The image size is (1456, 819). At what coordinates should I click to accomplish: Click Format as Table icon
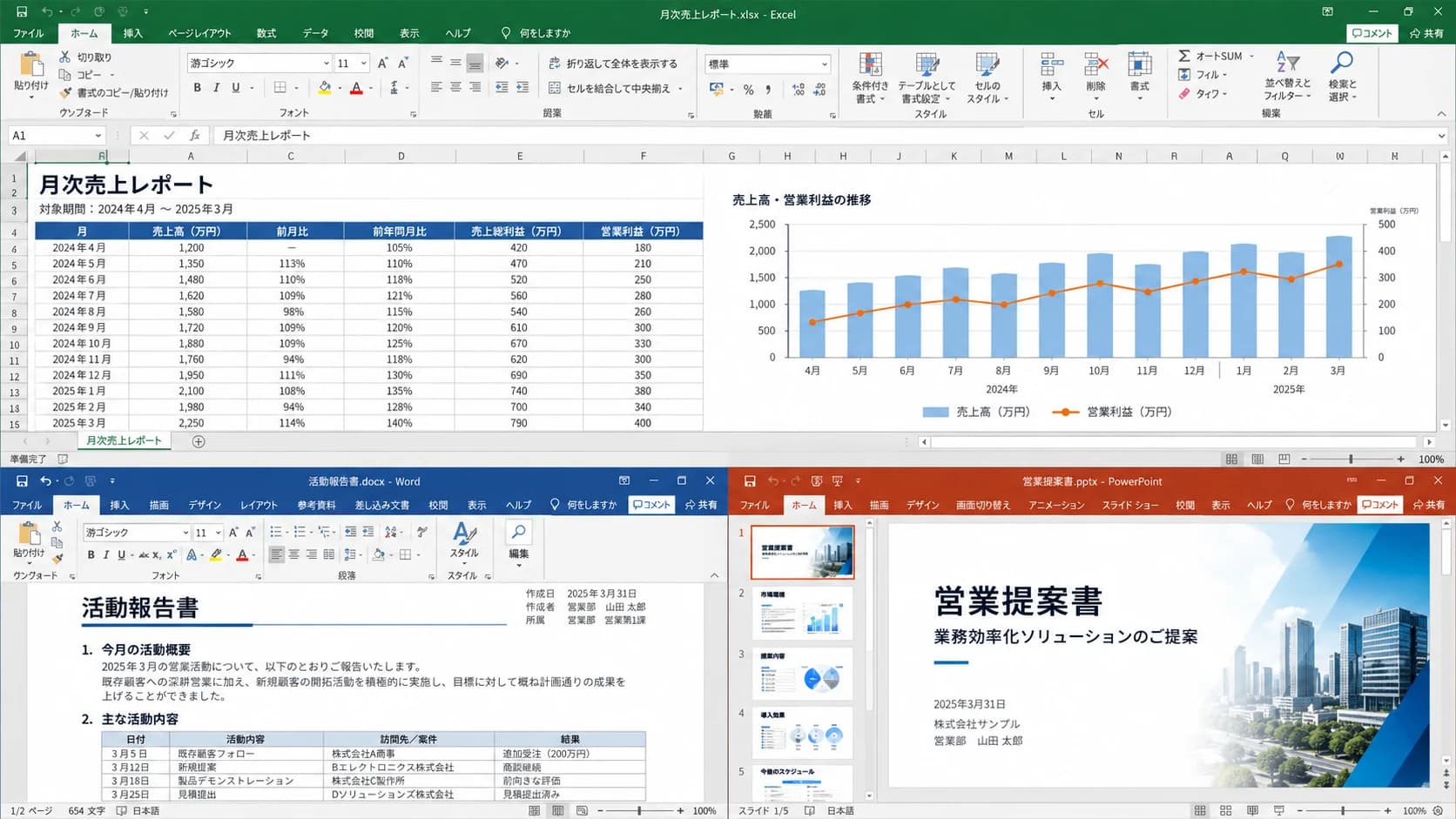click(927, 66)
